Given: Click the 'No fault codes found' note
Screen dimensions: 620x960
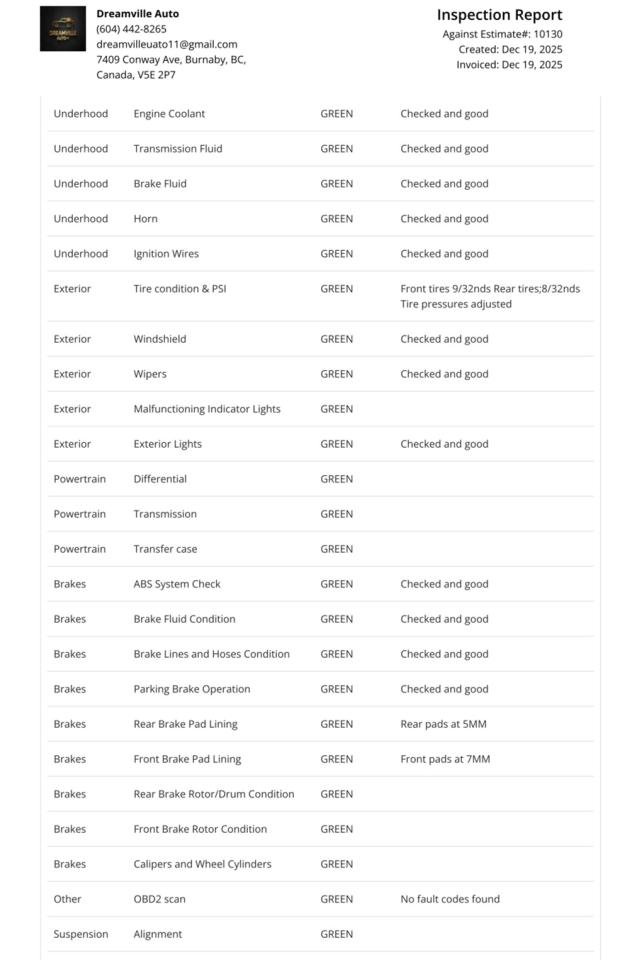Looking at the screenshot, I should point(450,899).
